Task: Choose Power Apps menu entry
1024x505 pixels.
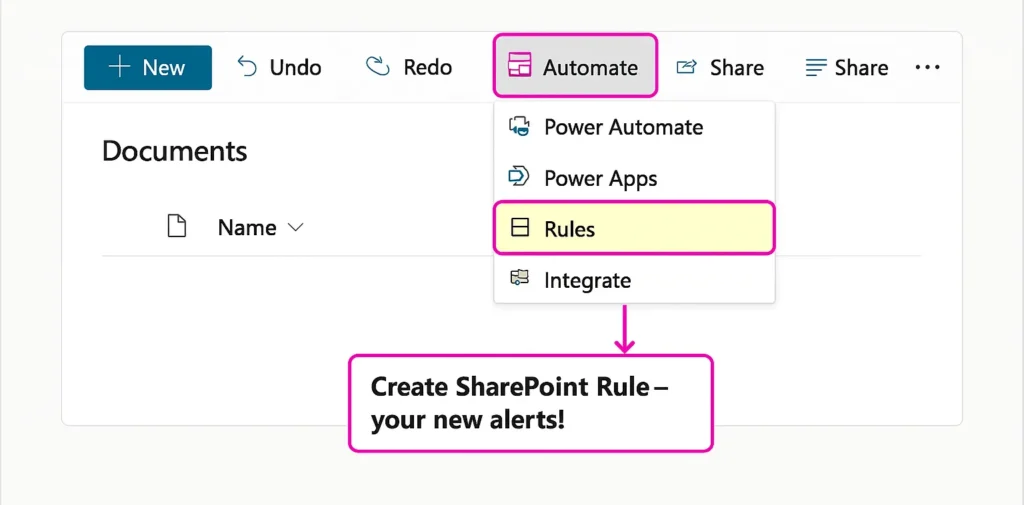Action: point(634,178)
